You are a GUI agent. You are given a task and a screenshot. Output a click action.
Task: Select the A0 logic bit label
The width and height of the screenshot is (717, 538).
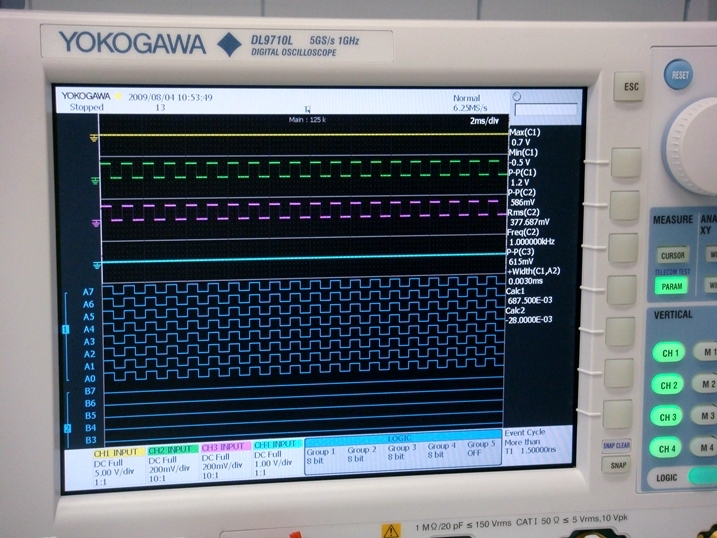90,378
